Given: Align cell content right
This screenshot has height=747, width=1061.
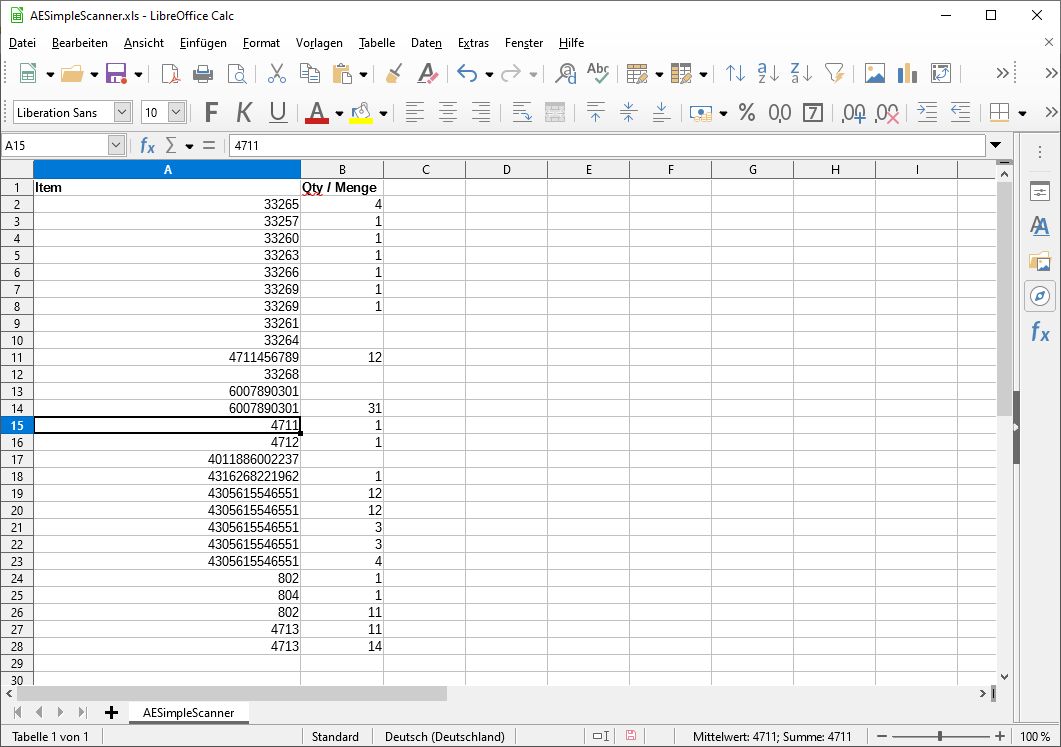Looking at the screenshot, I should (x=481, y=112).
